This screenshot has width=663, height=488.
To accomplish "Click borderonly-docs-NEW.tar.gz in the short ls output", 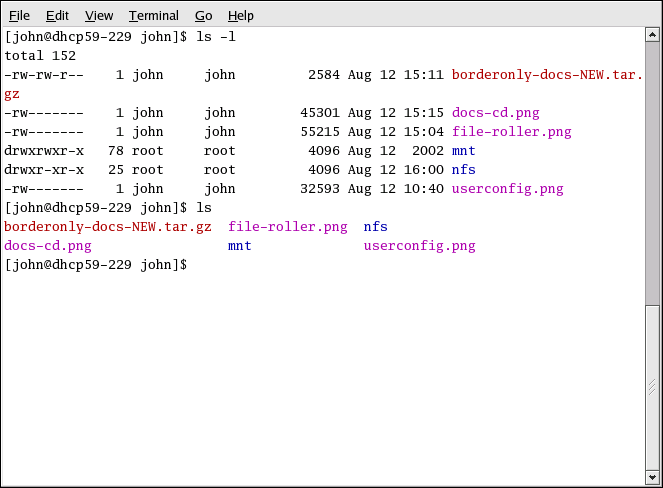I will tap(108, 227).
